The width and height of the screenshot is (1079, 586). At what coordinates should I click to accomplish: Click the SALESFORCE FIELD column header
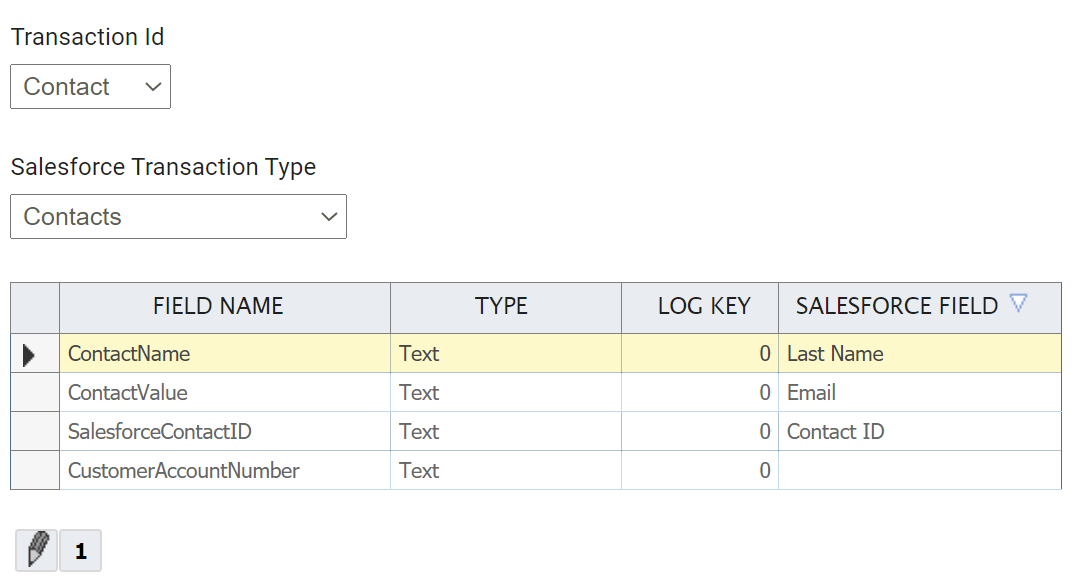pos(897,306)
